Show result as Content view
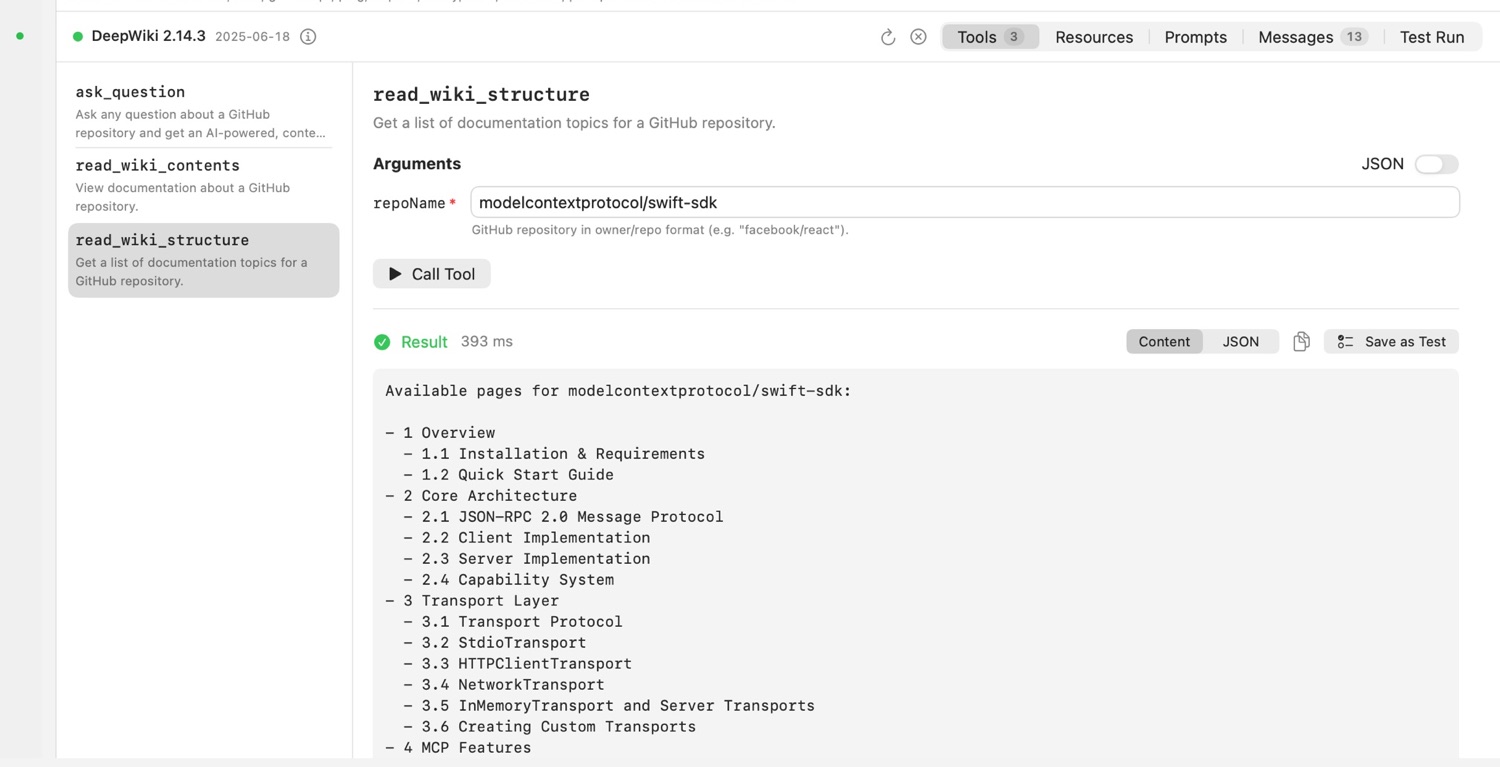 click(x=1164, y=342)
